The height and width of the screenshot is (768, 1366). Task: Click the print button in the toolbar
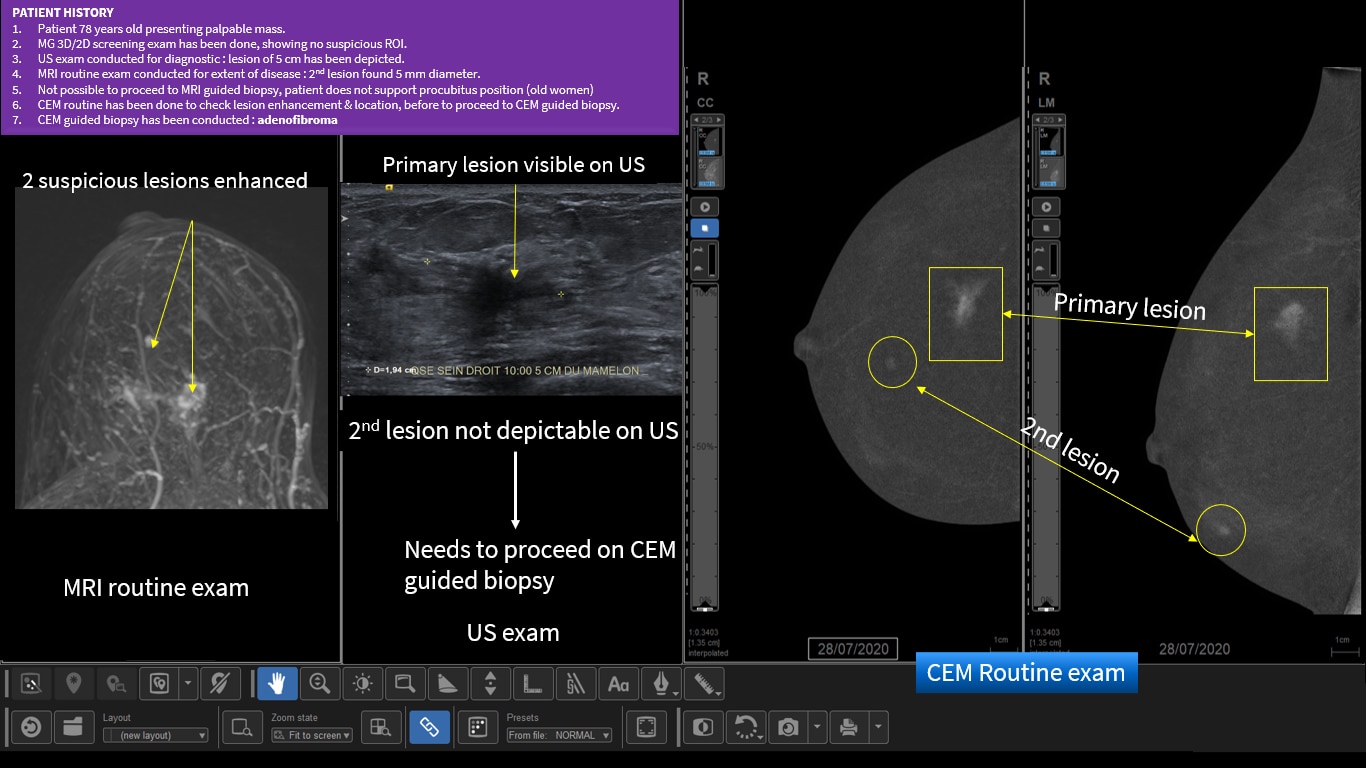pos(848,727)
